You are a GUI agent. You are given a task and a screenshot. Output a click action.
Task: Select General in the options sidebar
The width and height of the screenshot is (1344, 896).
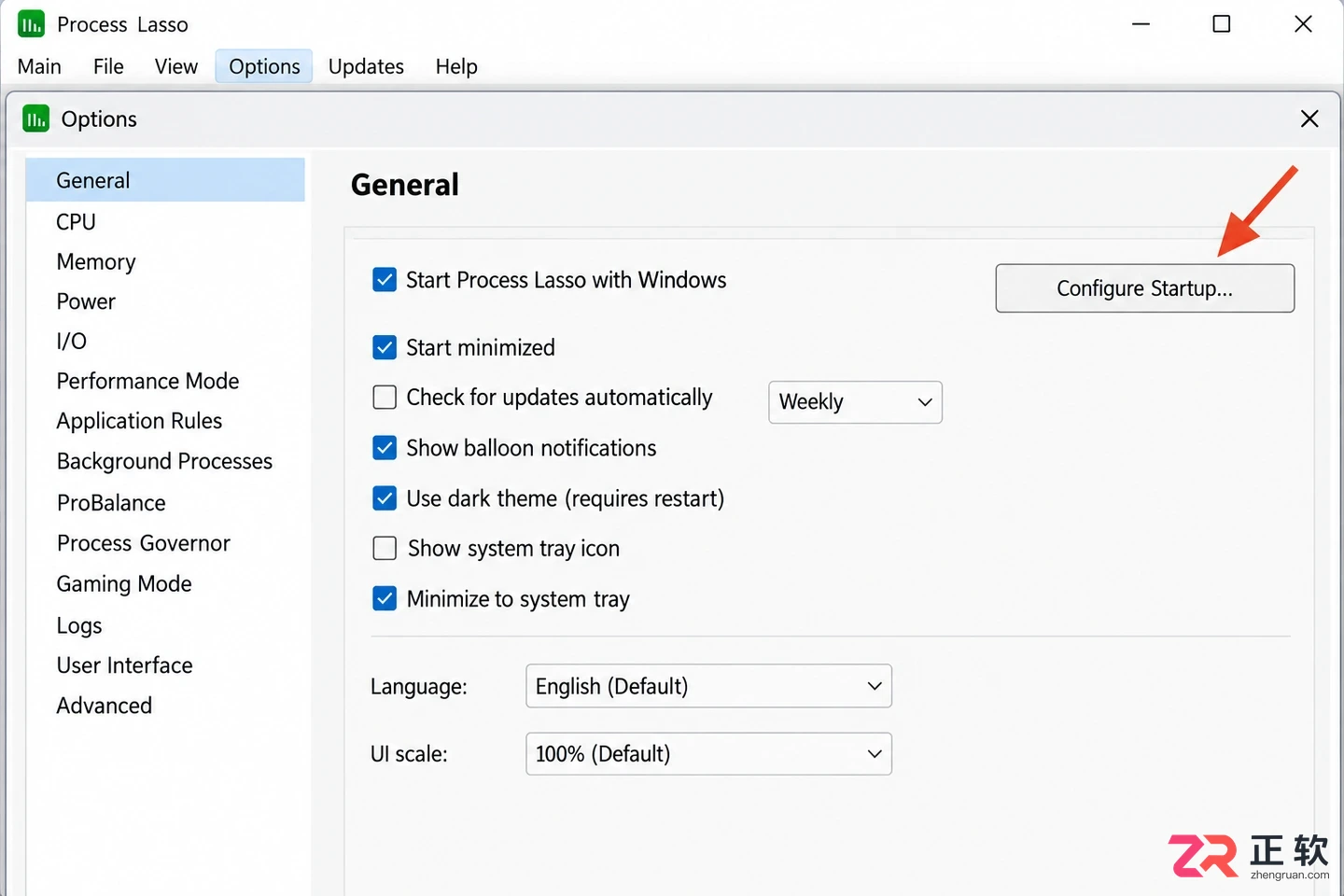166,180
